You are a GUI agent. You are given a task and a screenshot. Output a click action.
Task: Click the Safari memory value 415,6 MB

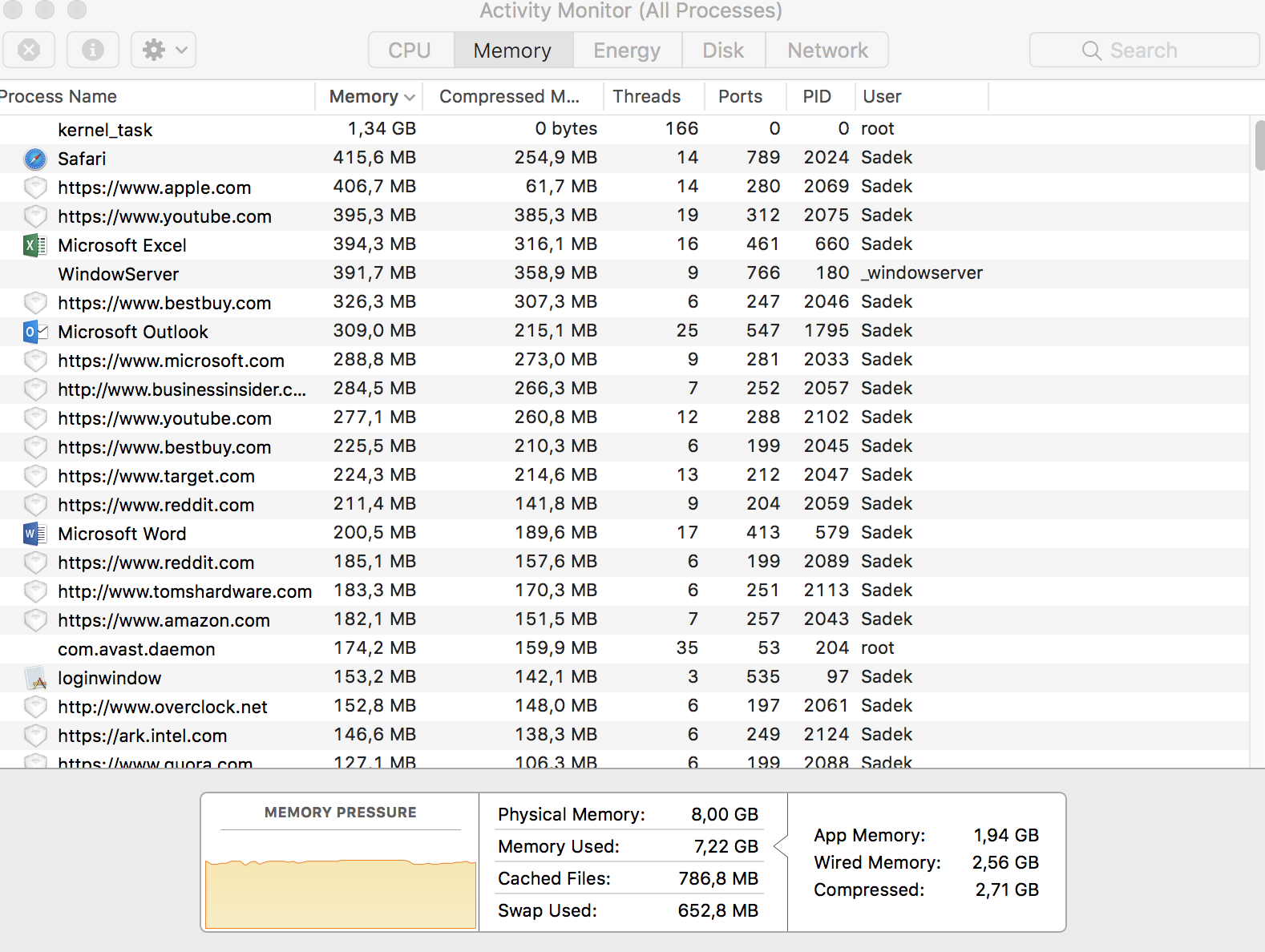click(374, 158)
